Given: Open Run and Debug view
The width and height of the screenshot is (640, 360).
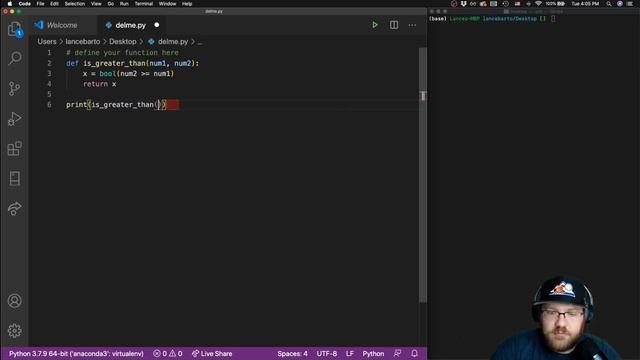Looking at the screenshot, I should pos(15,119).
